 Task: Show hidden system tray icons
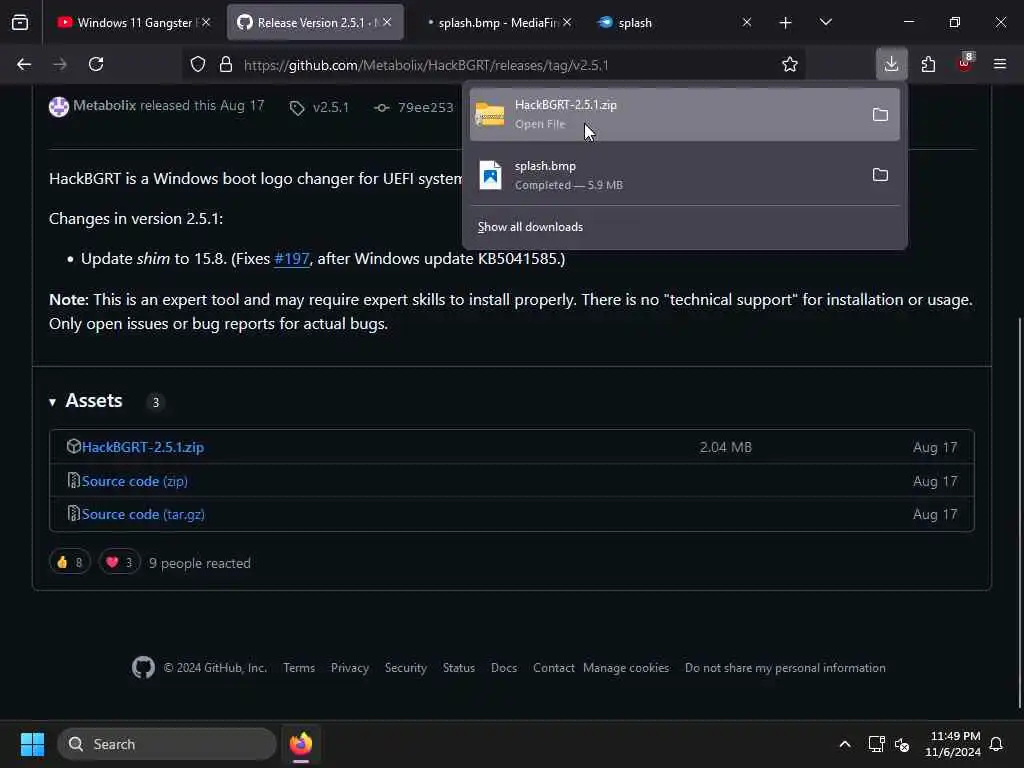(x=844, y=744)
